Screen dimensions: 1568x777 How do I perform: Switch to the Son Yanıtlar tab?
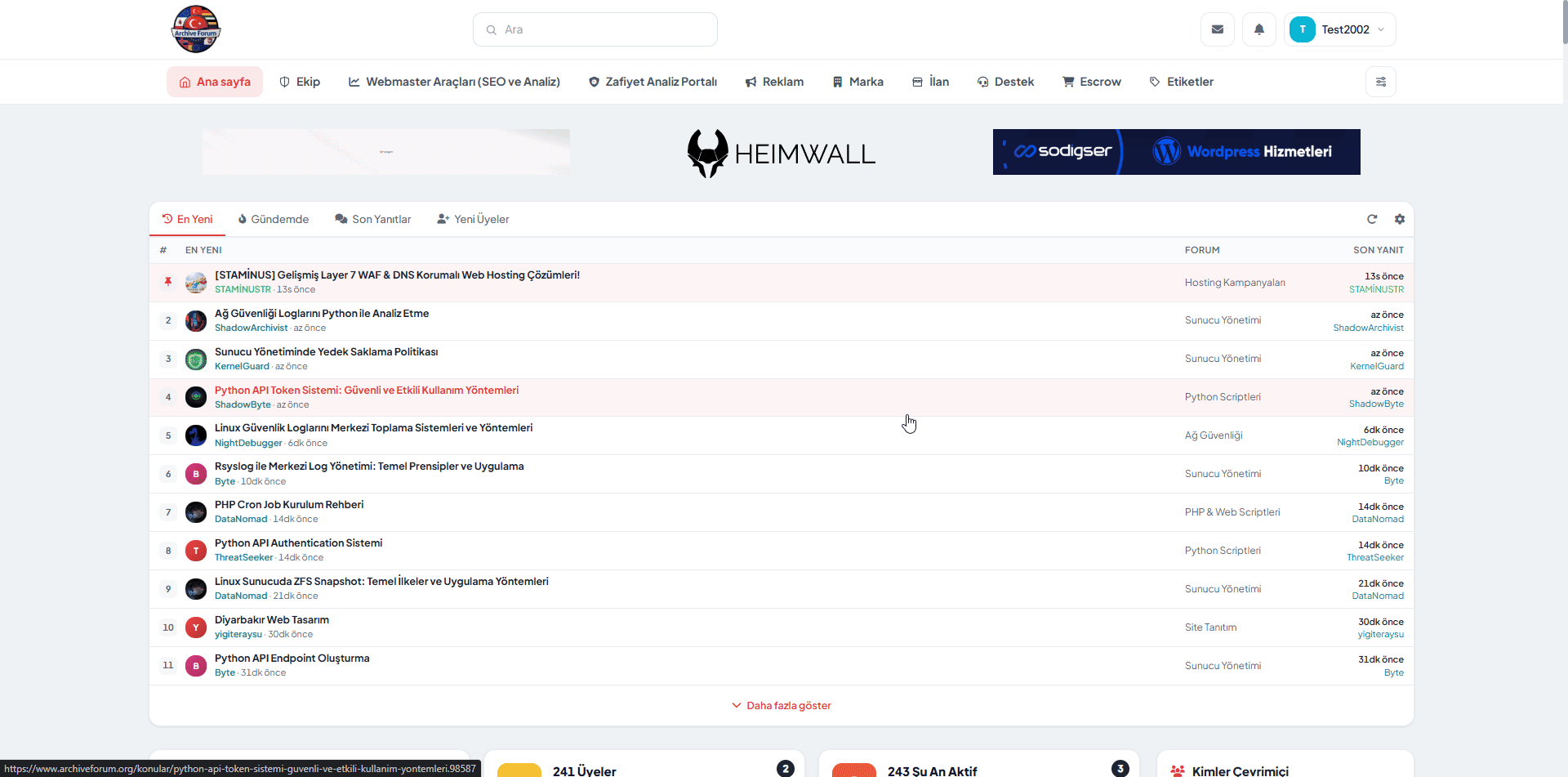point(373,219)
